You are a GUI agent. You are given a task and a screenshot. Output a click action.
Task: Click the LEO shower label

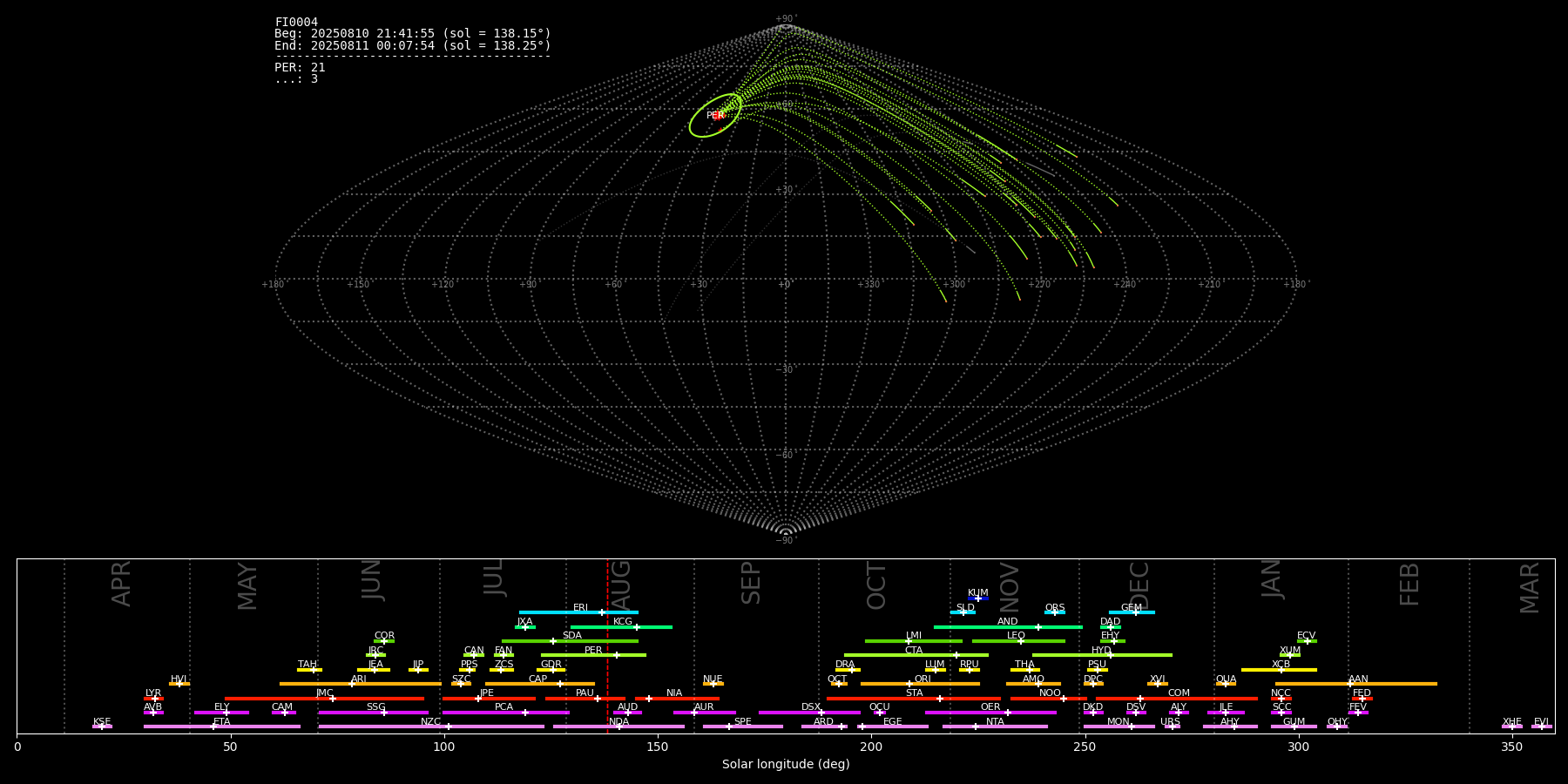(x=1017, y=636)
